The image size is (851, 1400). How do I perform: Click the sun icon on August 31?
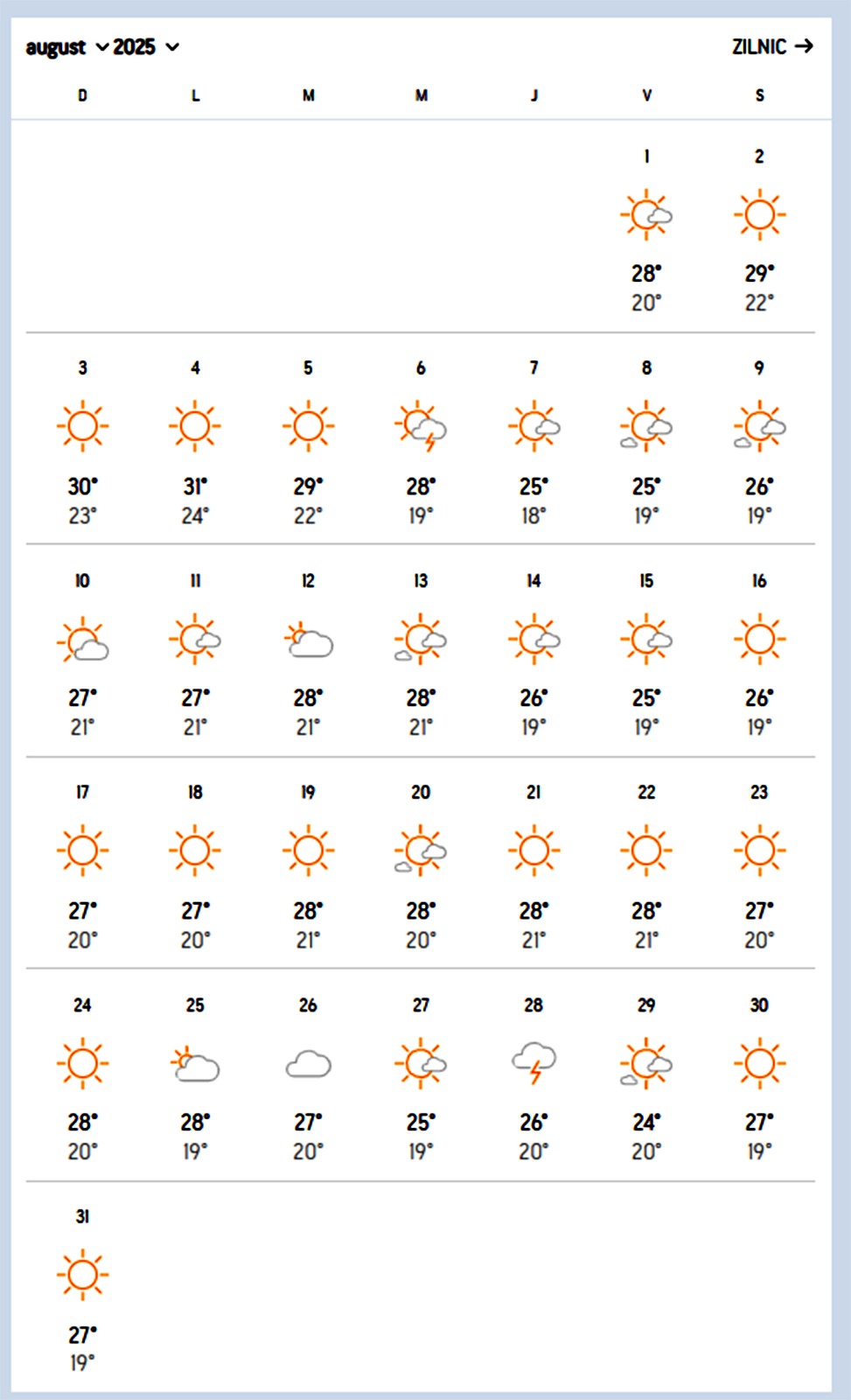[x=82, y=1275]
